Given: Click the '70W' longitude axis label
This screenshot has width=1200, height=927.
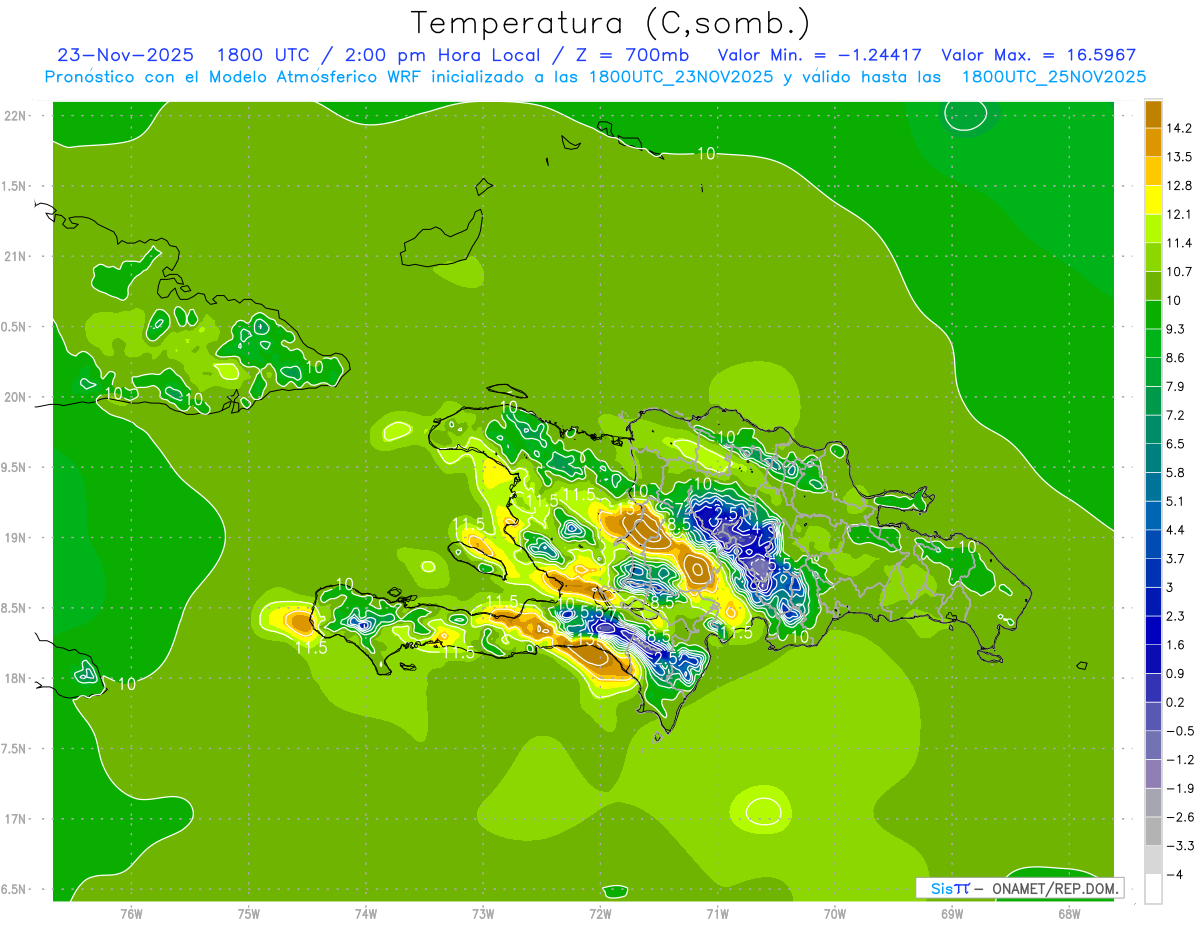Looking at the screenshot, I should coord(835,913).
